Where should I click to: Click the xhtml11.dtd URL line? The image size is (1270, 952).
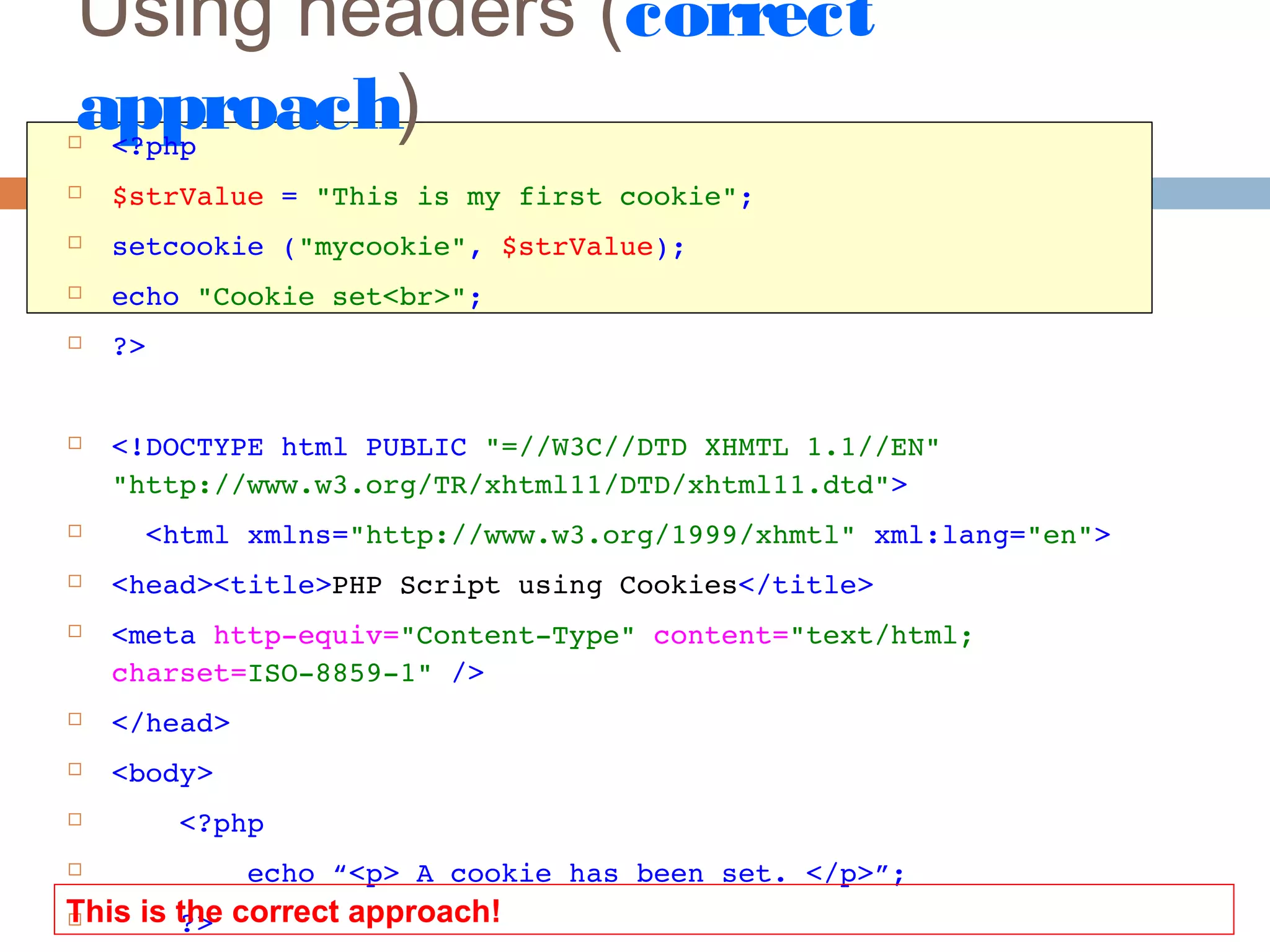(510, 485)
